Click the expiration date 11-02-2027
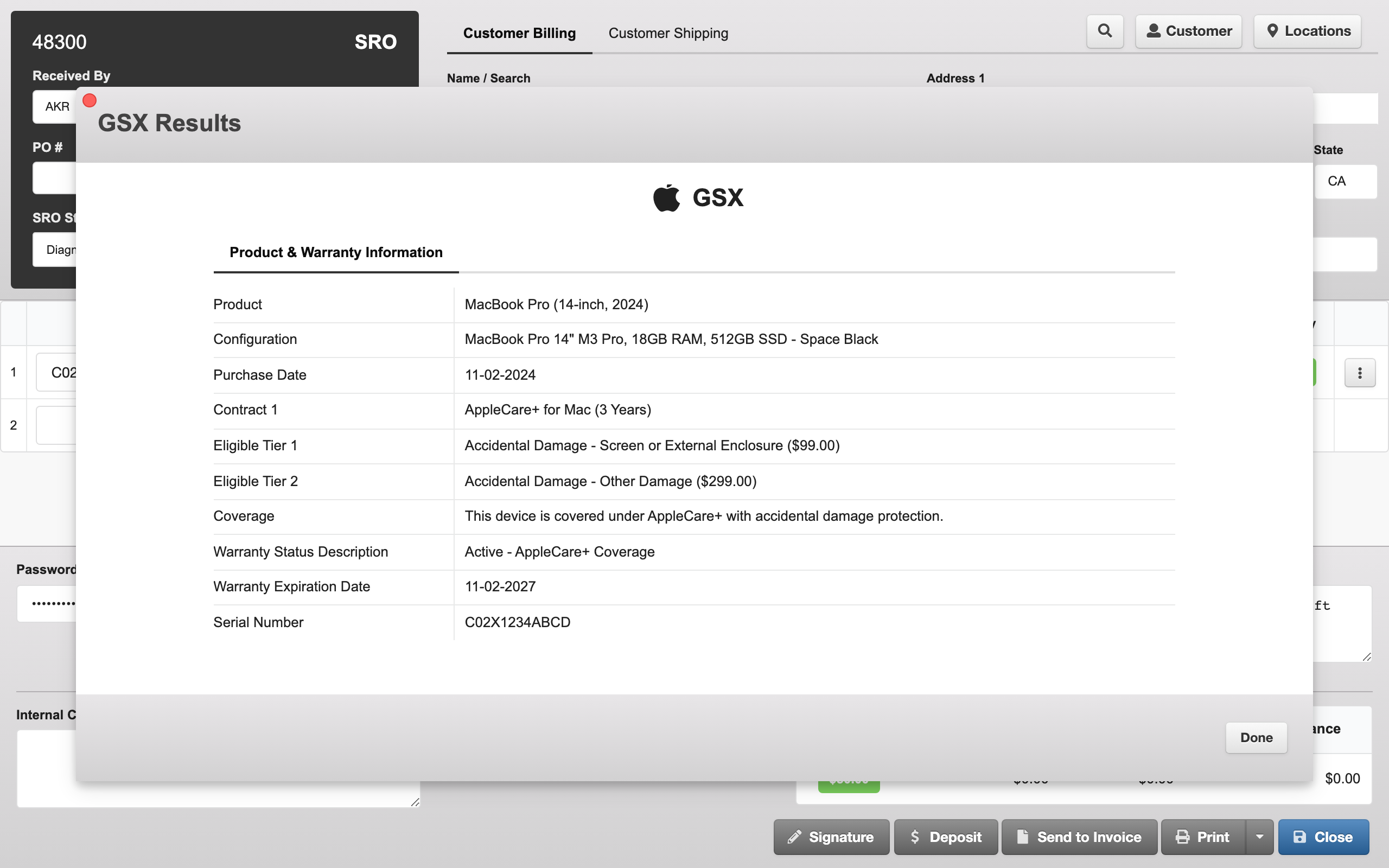Image resolution: width=1389 pixels, height=868 pixels. [500, 586]
